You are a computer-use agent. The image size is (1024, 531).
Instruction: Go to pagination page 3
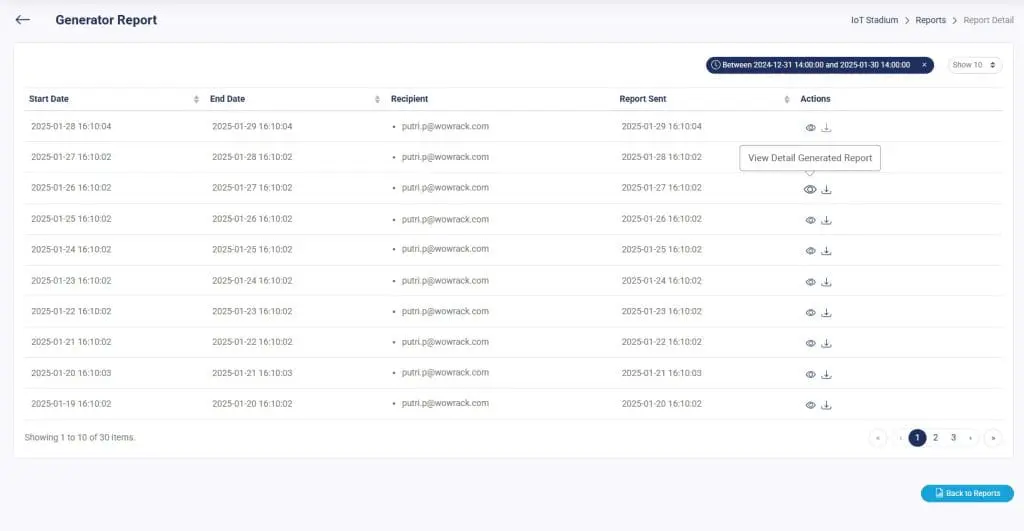(x=953, y=437)
